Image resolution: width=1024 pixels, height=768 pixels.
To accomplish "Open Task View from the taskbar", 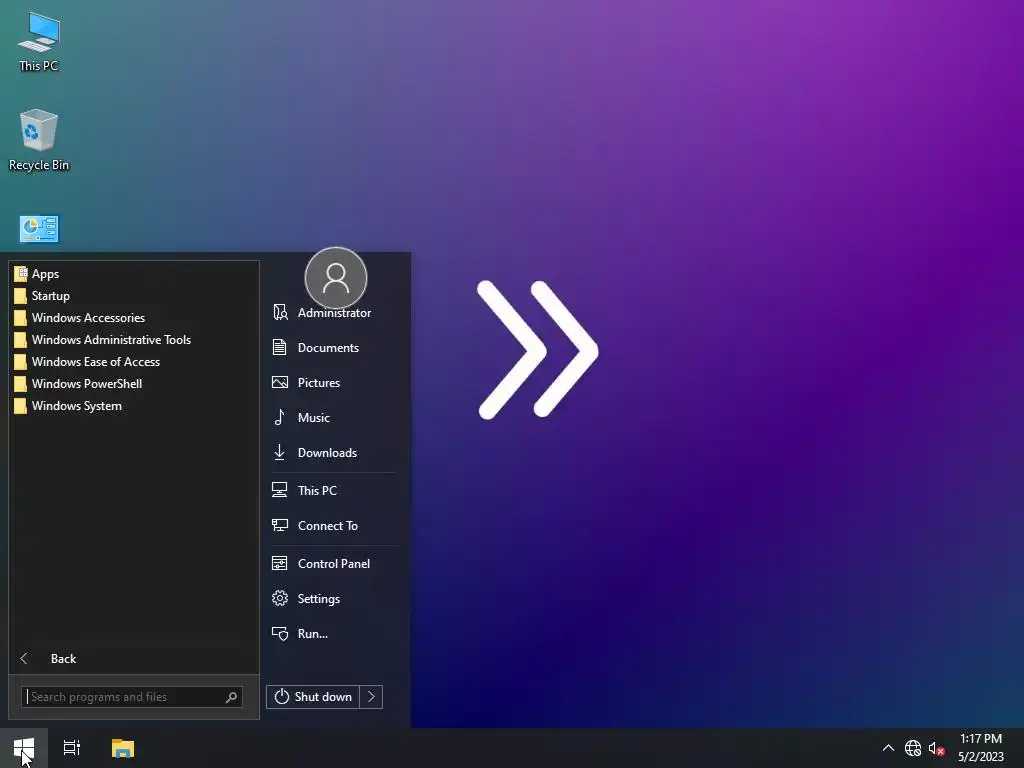I will pos(72,748).
